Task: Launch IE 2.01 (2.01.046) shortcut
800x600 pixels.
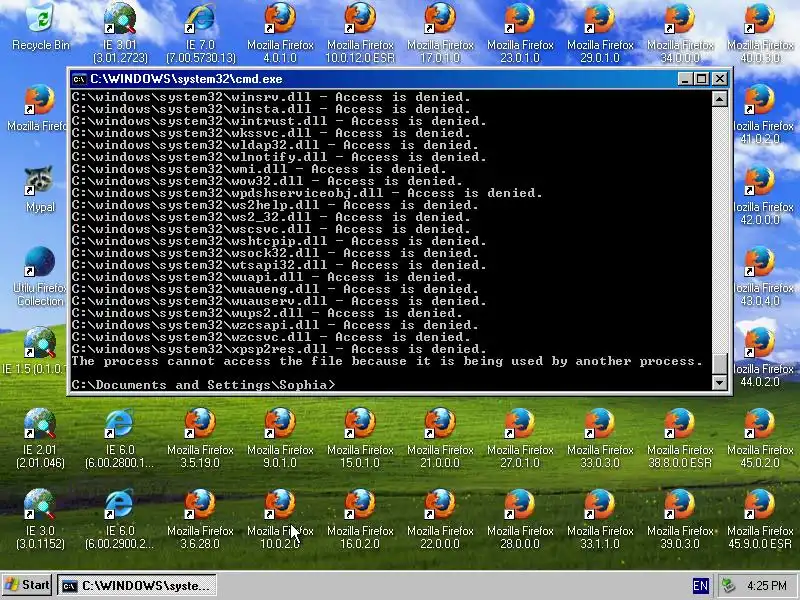Action: [x=40, y=438]
